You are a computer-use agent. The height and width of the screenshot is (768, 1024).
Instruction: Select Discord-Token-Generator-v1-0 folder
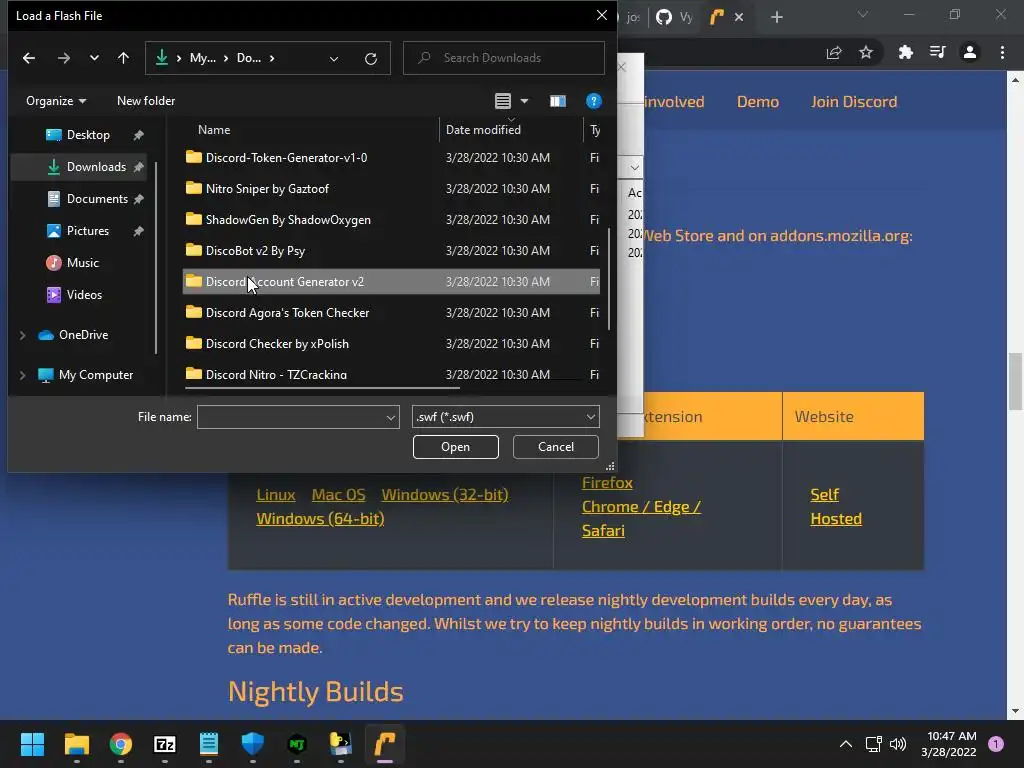391,158
